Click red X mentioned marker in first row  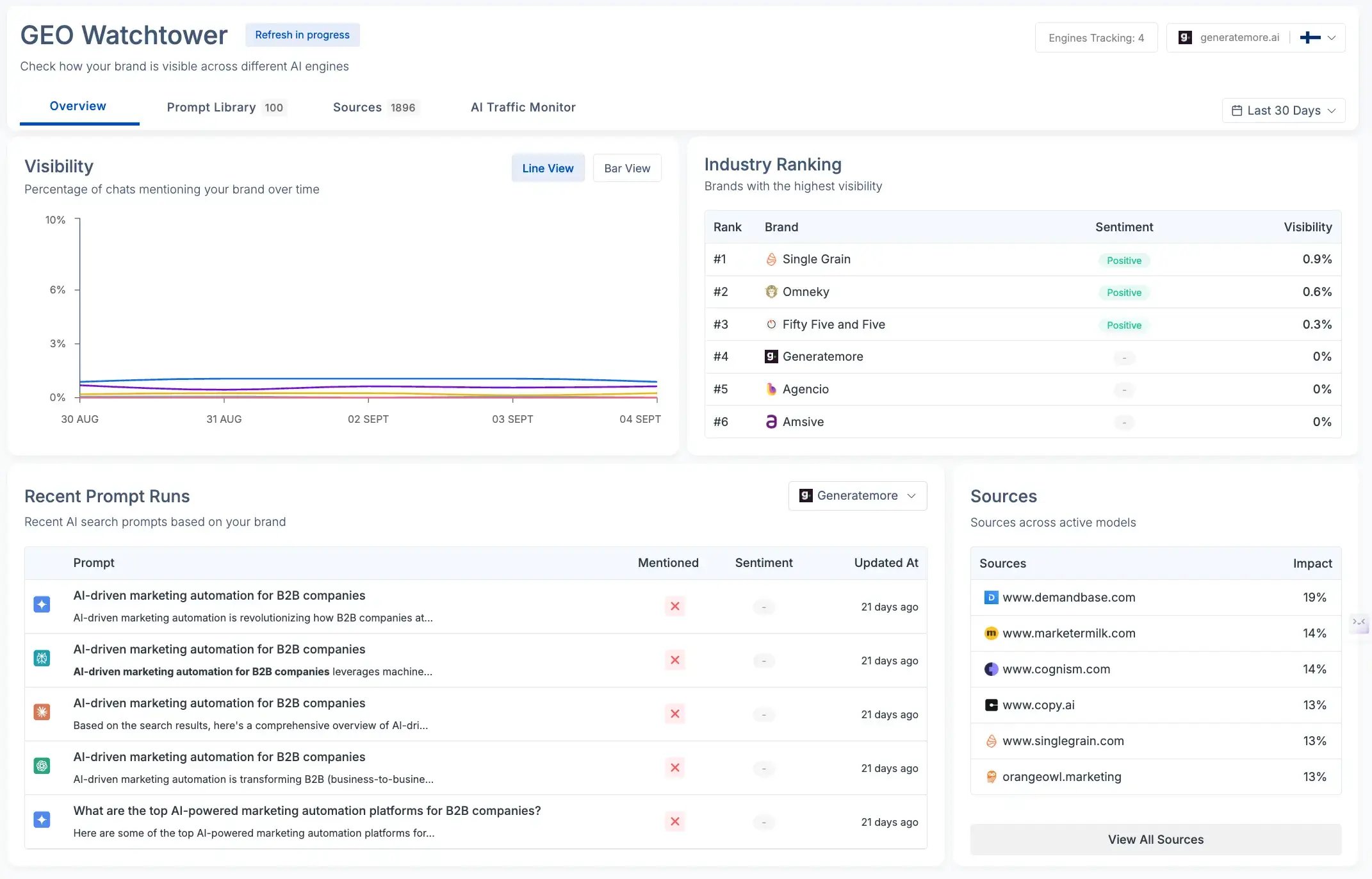click(674, 606)
